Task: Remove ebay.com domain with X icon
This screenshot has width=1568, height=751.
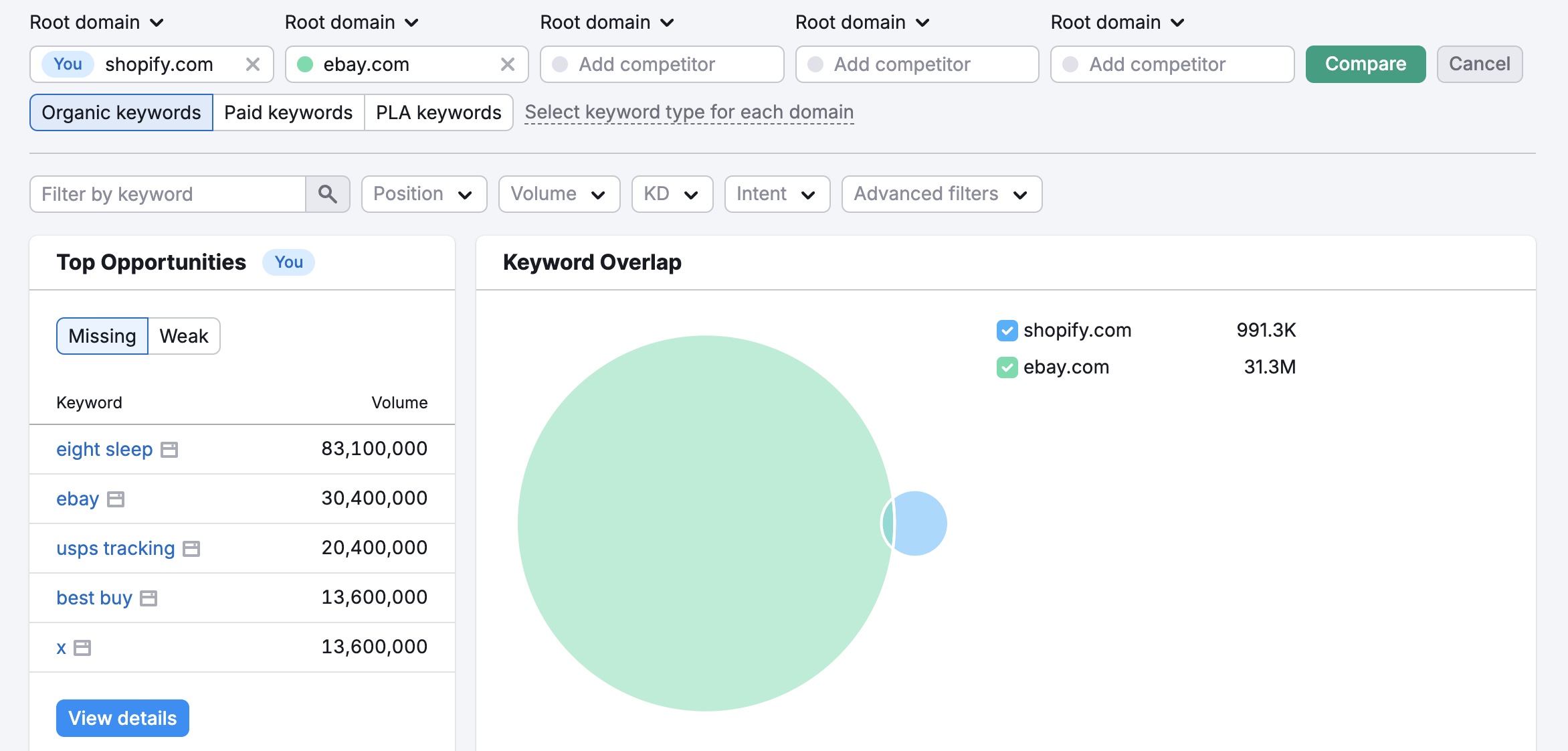Action: click(508, 64)
